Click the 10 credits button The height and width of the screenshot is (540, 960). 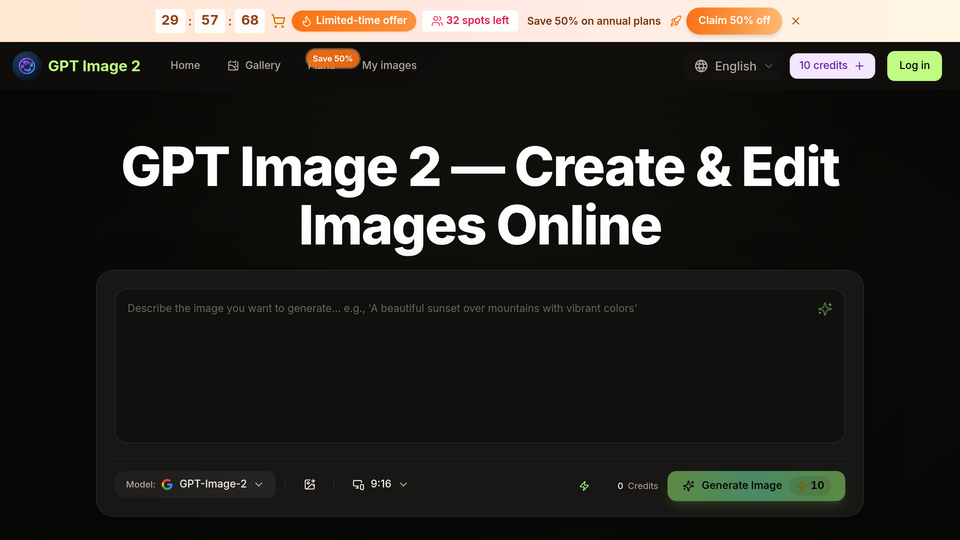coord(832,66)
